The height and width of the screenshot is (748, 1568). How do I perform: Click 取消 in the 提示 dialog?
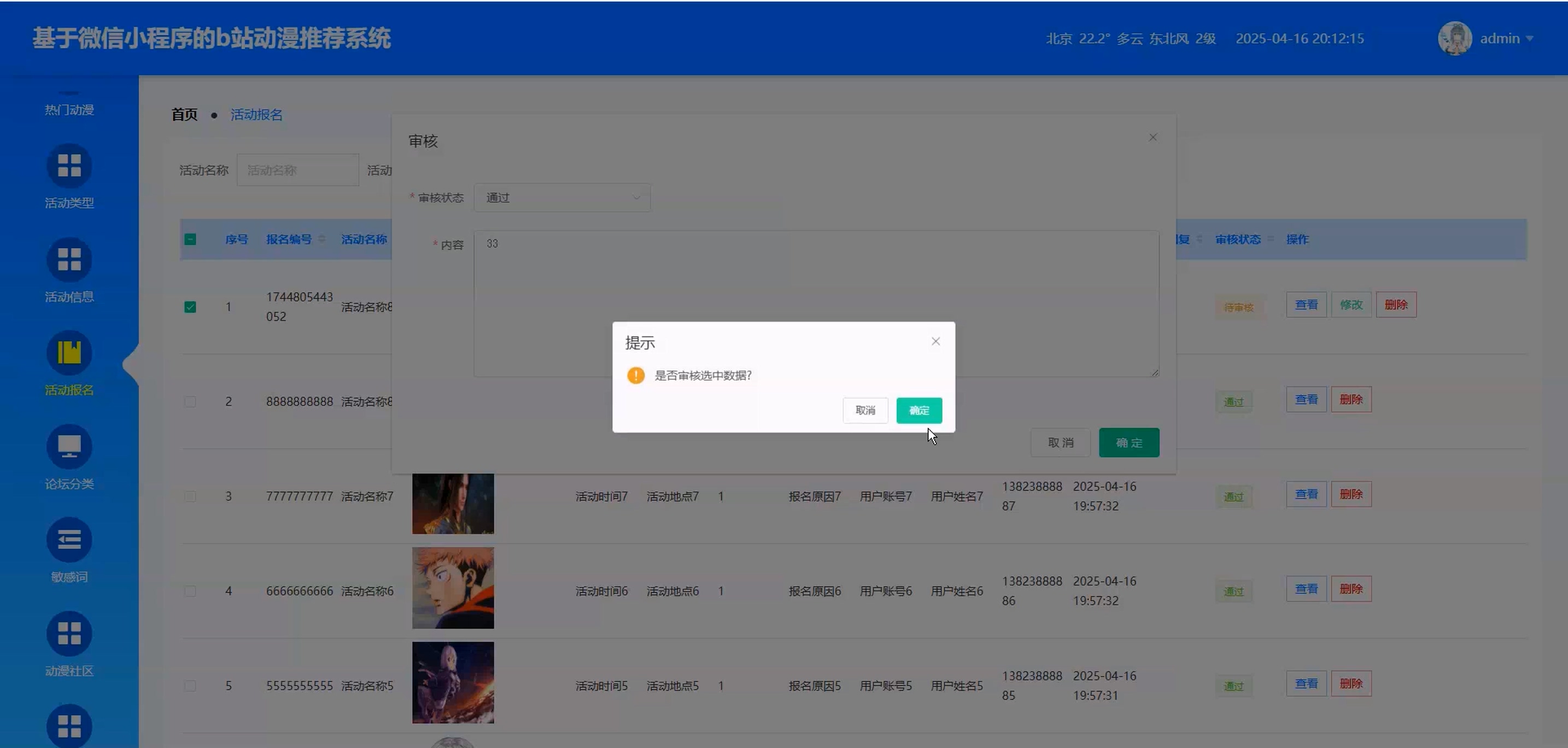tap(865, 410)
